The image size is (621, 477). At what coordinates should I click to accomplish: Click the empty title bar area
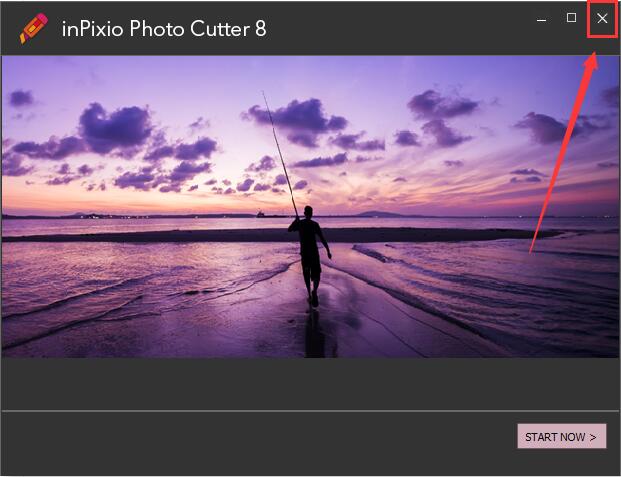(x=396, y=28)
